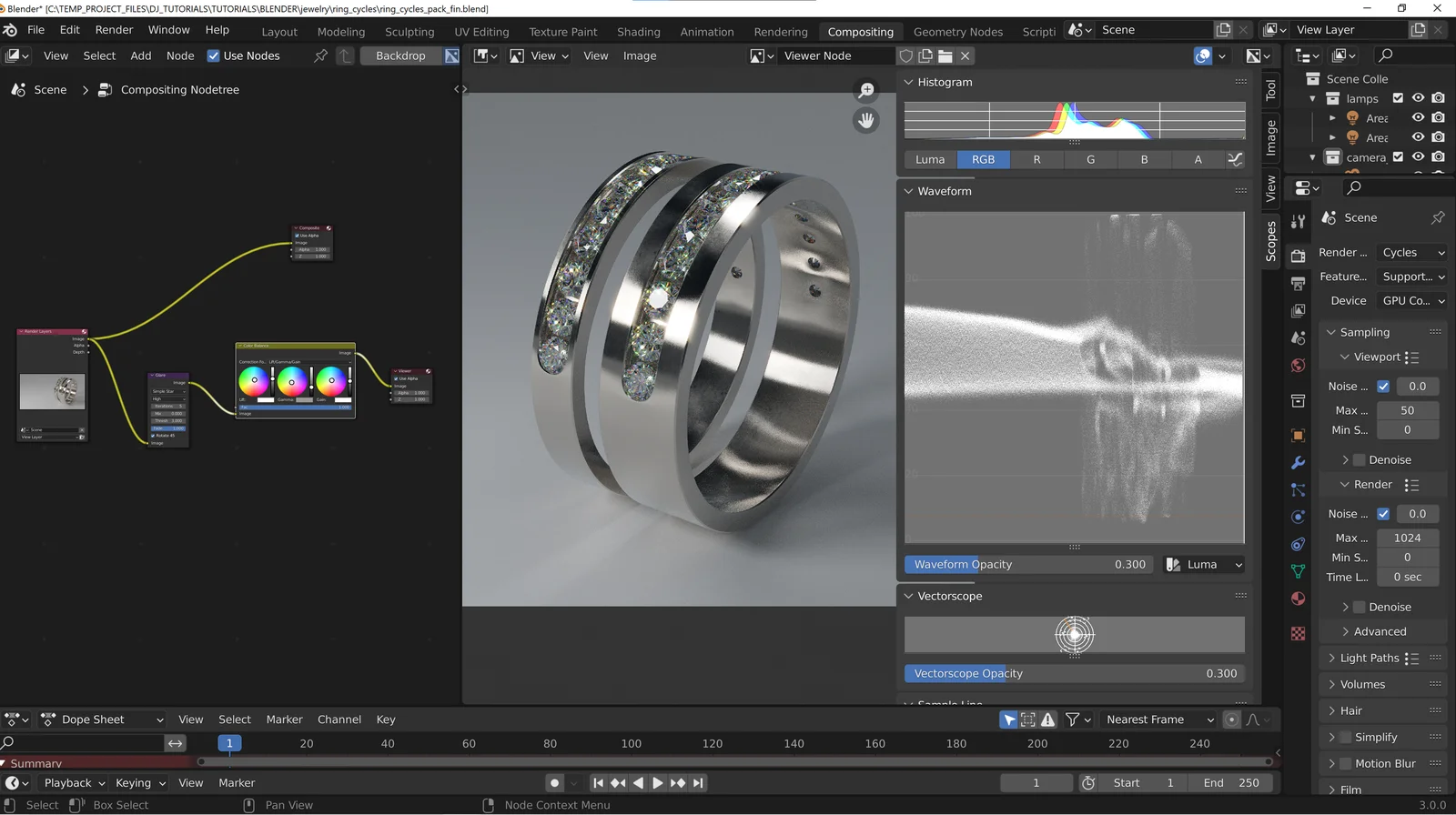This screenshot has height=815, width=1456.
Task: Select the Luma histogram mode button
Action: (930, 159)
